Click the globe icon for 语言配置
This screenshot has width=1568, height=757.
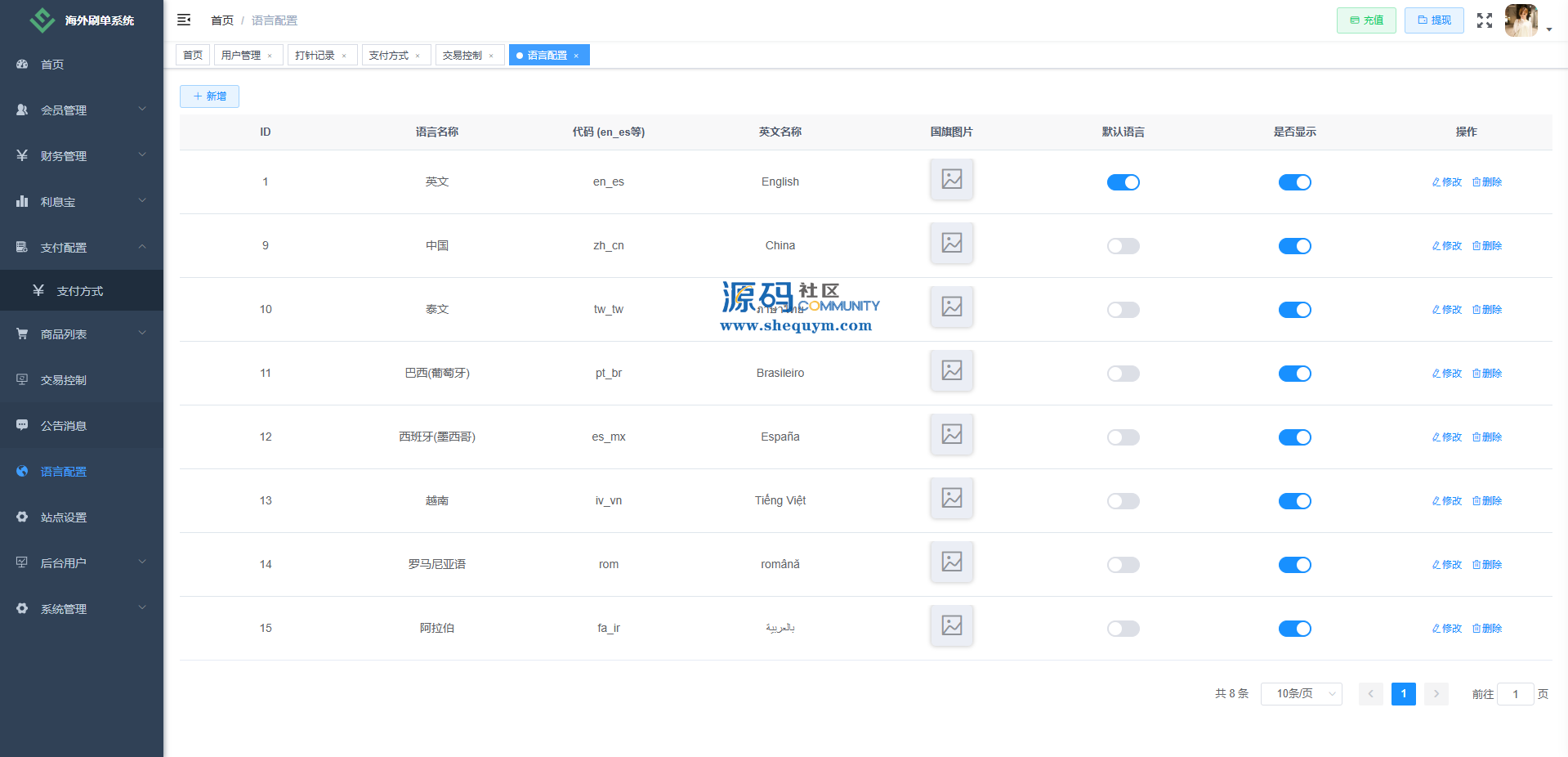[22, 472]
